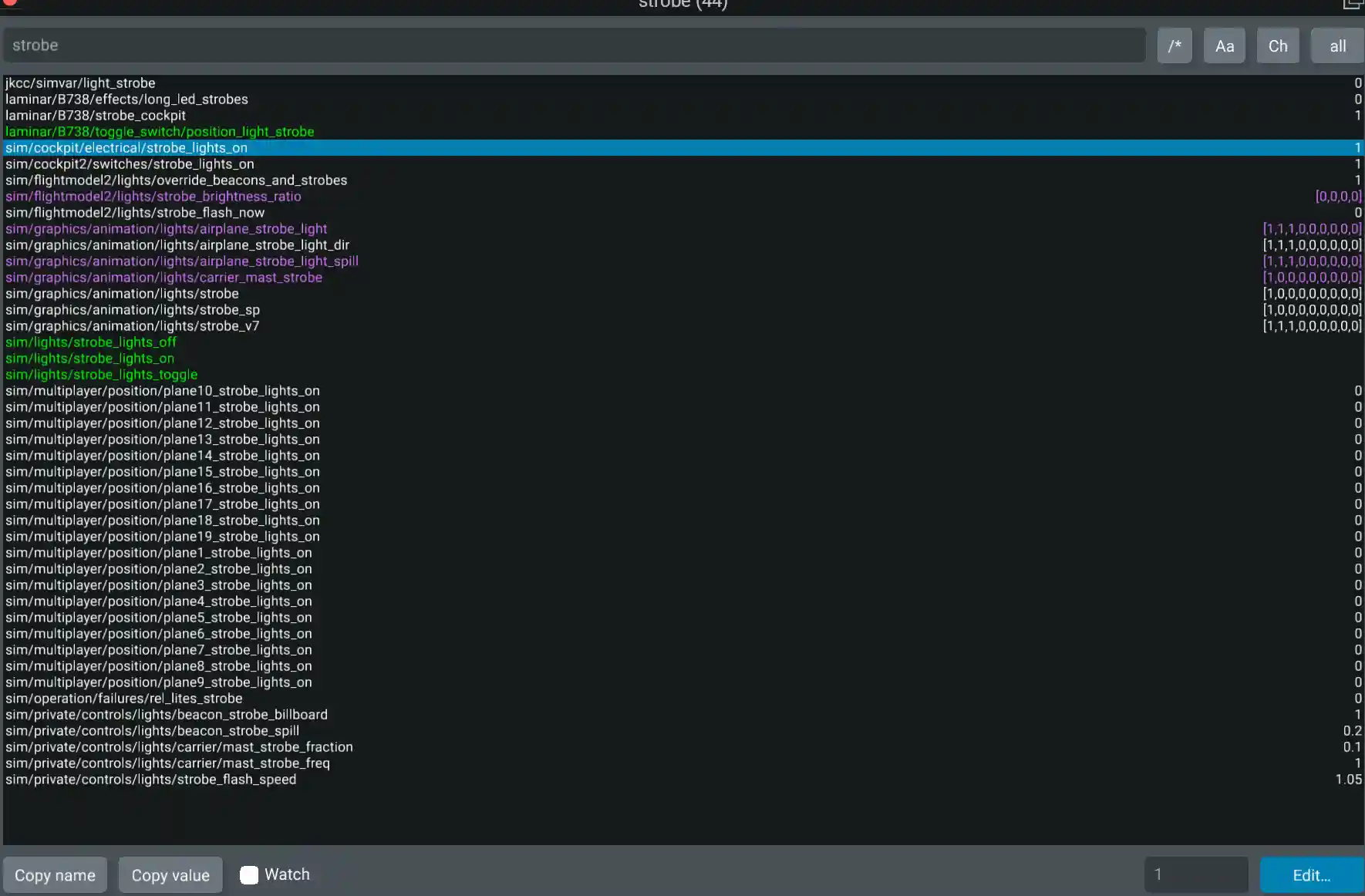Toggle case-sensitive Aa search button
The height and width of the screenshot is (896, 1365).
click(1225, 45)
